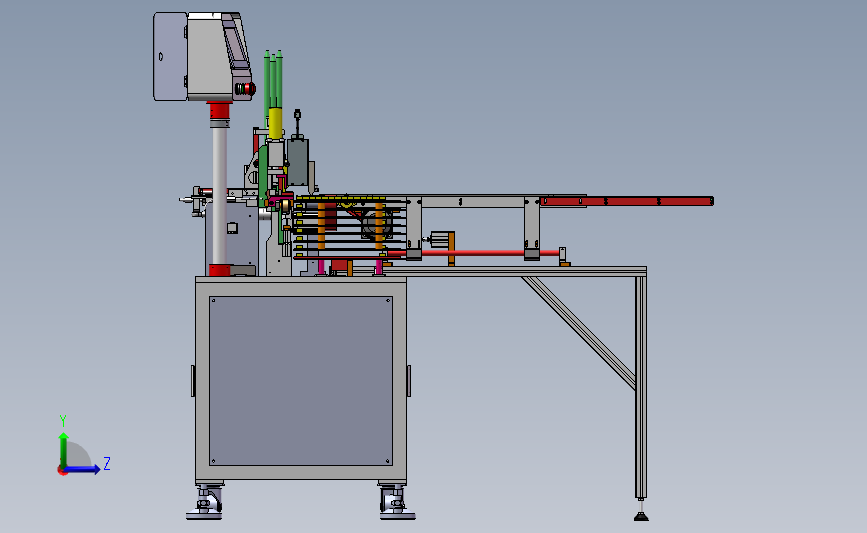Select the green vertical rods at the top
The image size is (867, 533).
coord(273,79)
